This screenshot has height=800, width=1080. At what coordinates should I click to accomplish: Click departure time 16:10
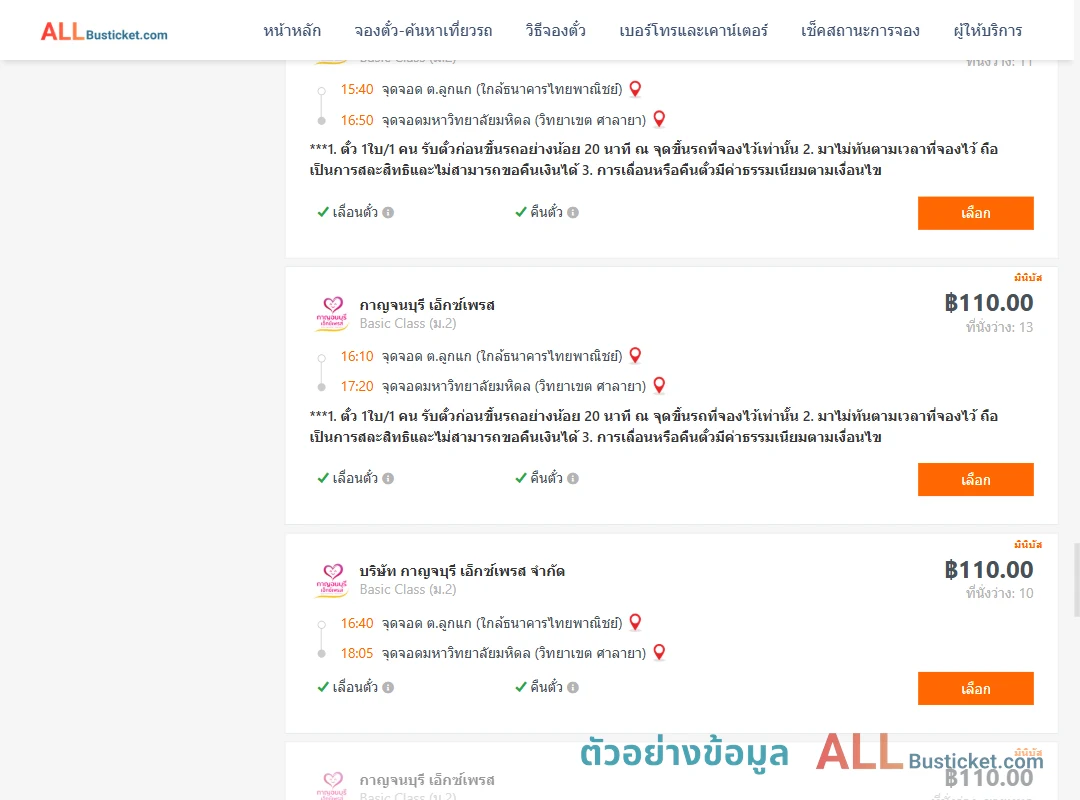(x=357, y=356)
